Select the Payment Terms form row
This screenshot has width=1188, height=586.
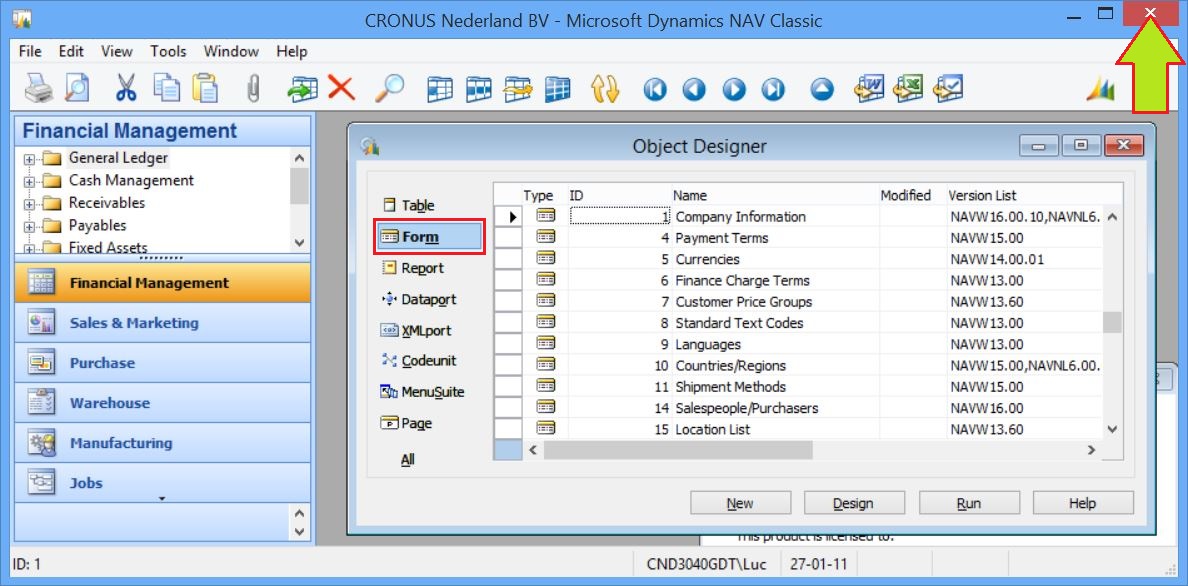point(798,238)
